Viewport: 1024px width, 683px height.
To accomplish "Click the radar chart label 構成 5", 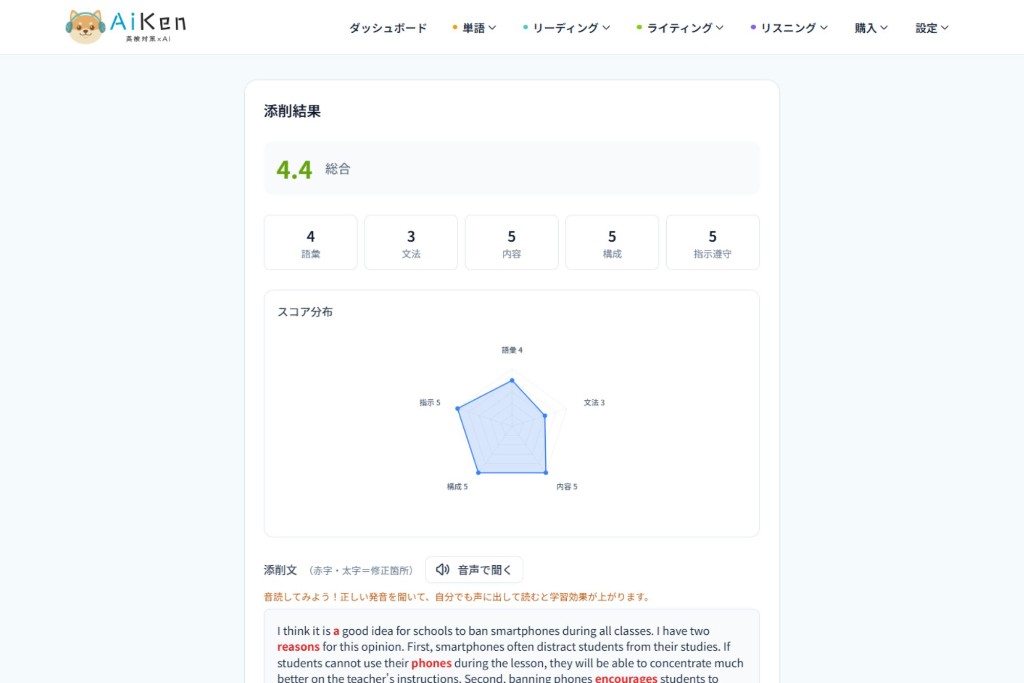I will pos(457,486).
